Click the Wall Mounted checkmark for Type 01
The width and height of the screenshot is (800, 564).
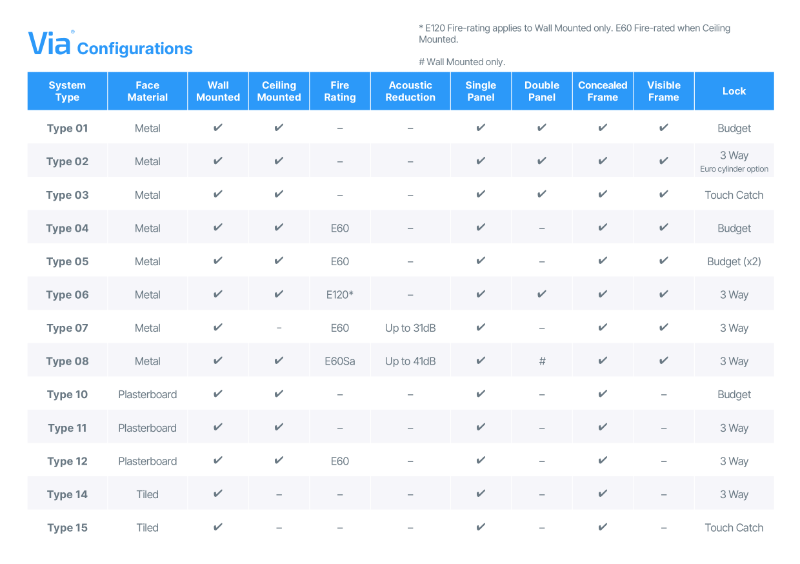point(218,127)
